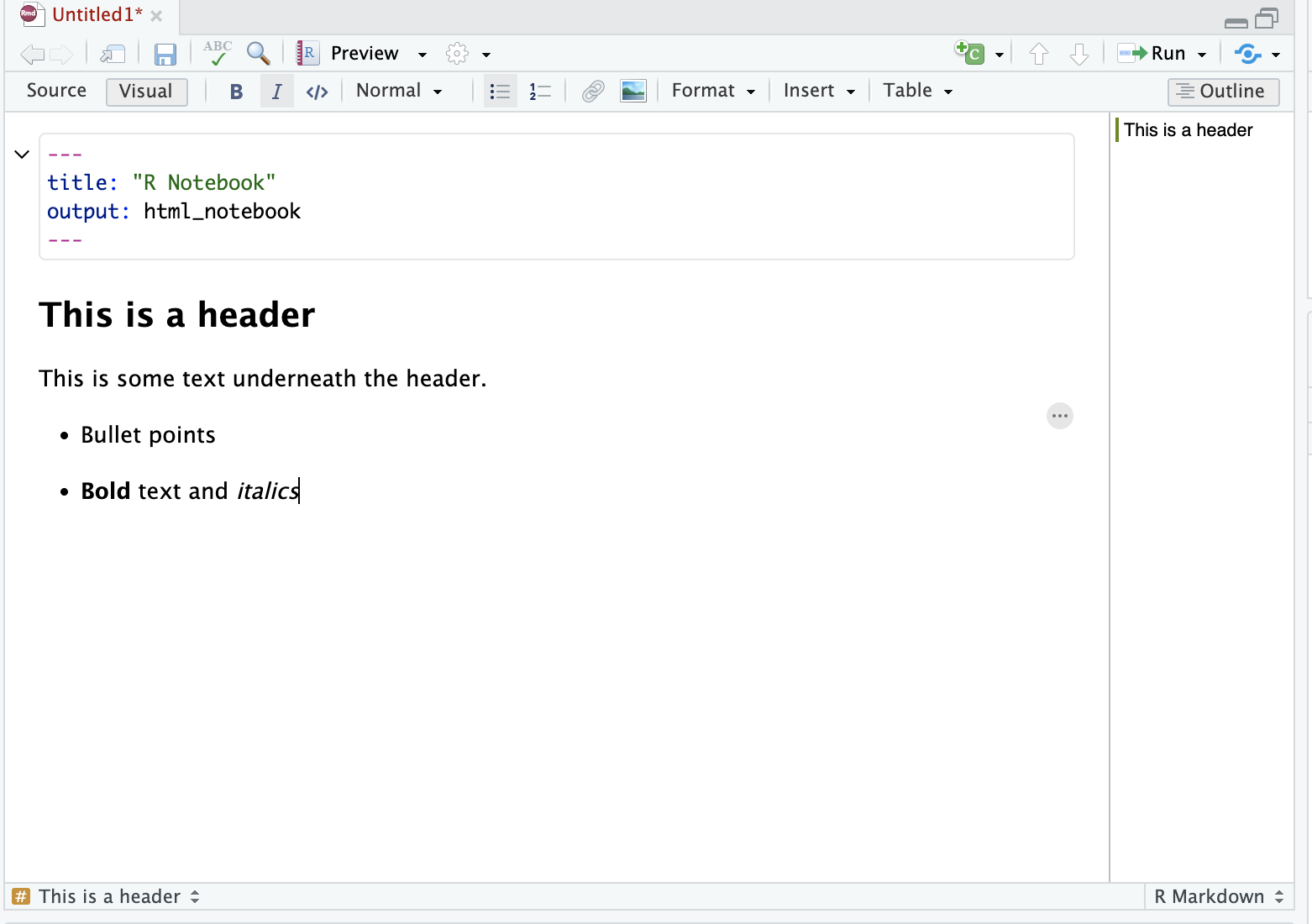The height and width of the screenshot is (924, 1312).
Task: Click the insert image picture icon
Action: pyautogui.click(x=632, y=91)
